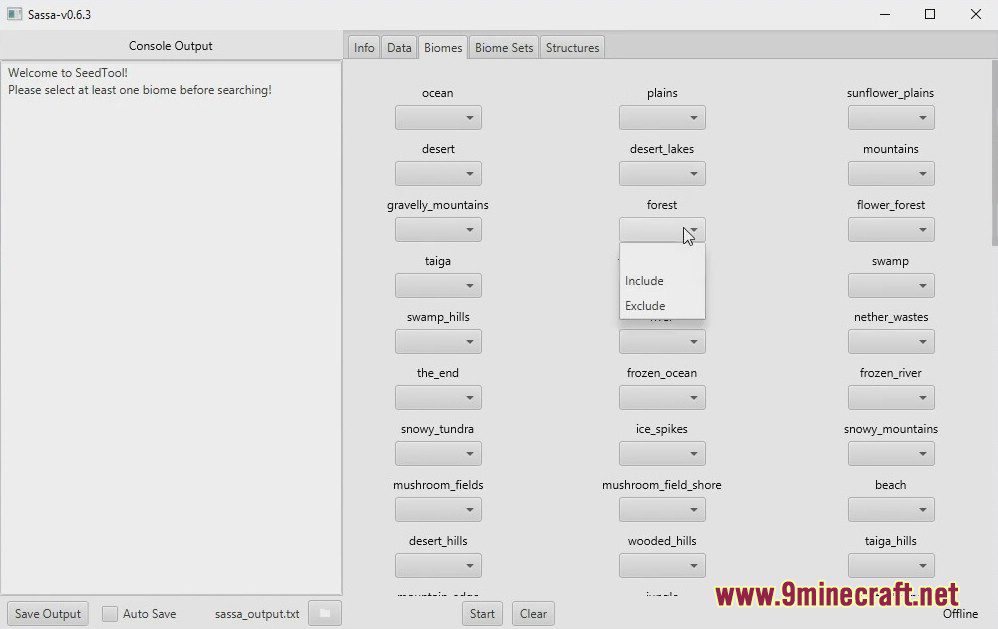
Task: Open the desert_lakes dropdown
Action: (662, 174)
